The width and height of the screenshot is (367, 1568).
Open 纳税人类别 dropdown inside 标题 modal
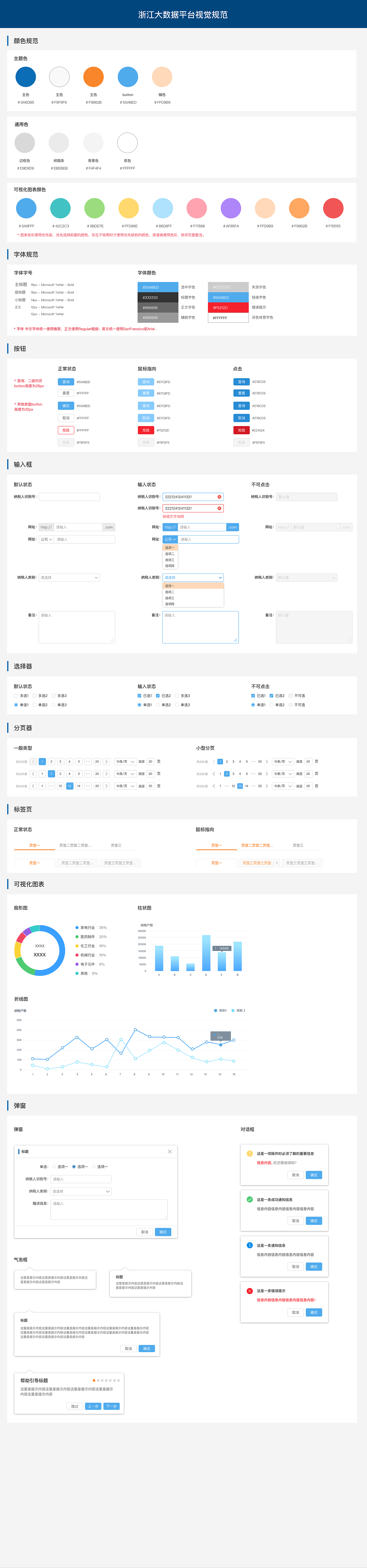[x=81, y=1191]
